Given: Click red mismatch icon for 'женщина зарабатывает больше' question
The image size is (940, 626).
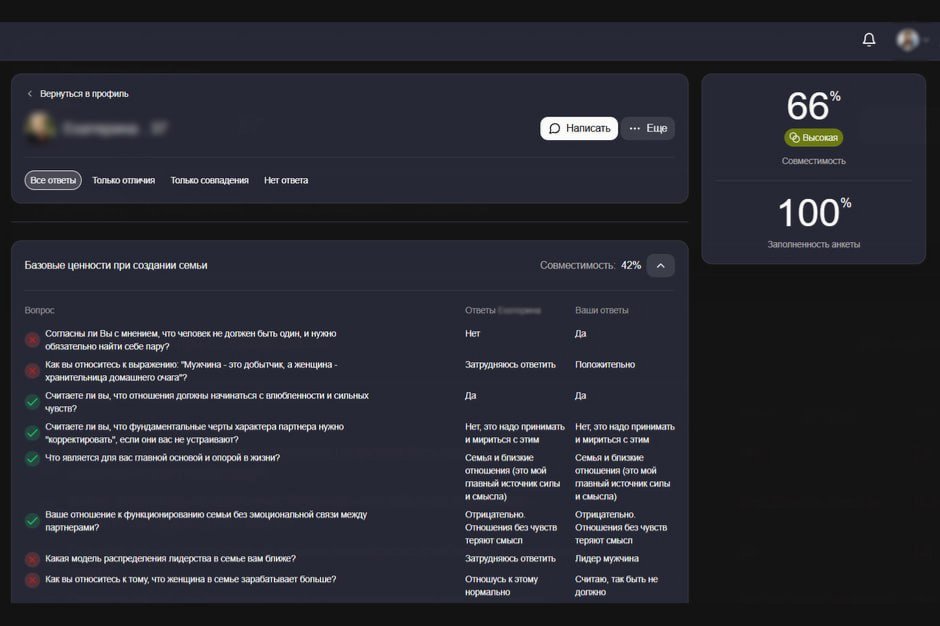Looking at the screenshot, I should [x=32, y=580].
